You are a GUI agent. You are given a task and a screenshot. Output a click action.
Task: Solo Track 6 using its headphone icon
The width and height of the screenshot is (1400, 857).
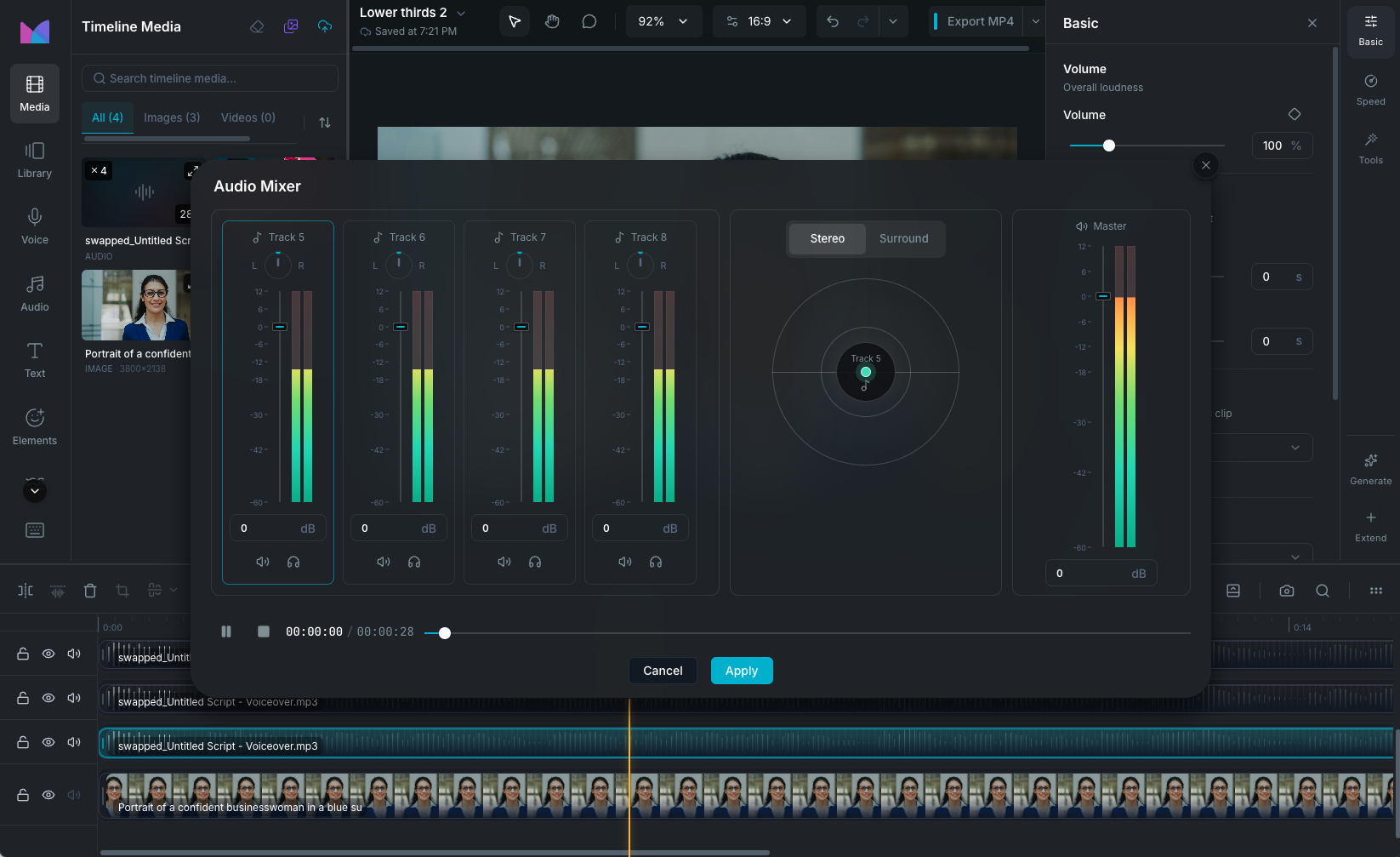point(413,562)
